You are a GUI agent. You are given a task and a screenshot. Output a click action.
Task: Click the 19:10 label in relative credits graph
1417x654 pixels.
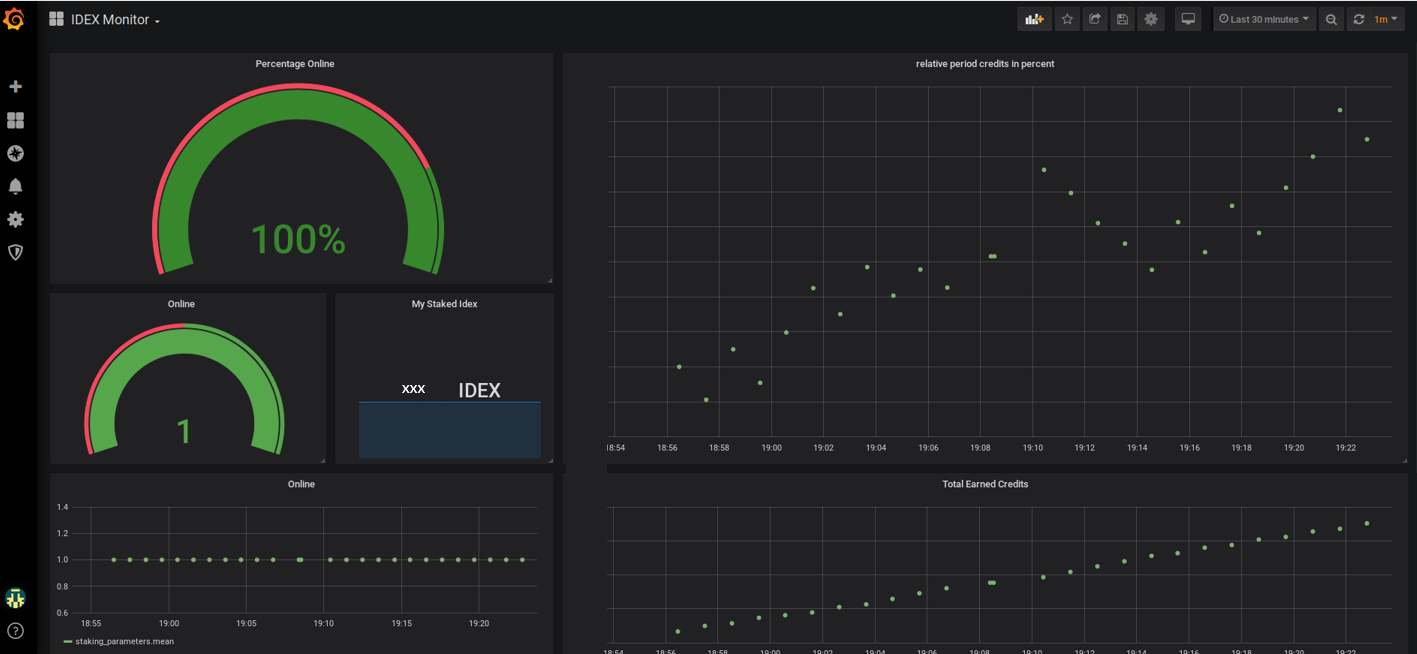[x=1033, y=448]
